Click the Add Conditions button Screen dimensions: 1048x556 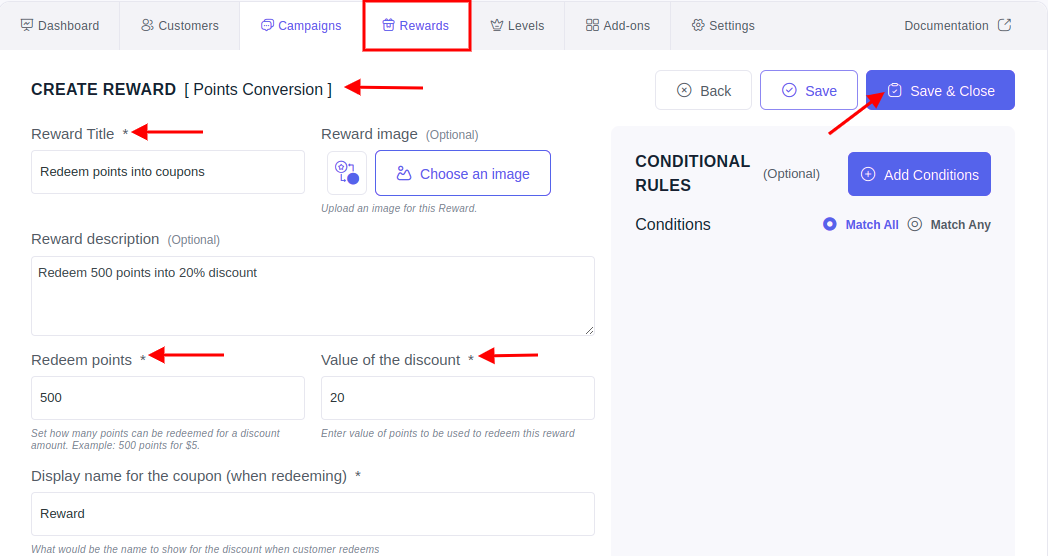pyautogui.click(x=919, y=174)
